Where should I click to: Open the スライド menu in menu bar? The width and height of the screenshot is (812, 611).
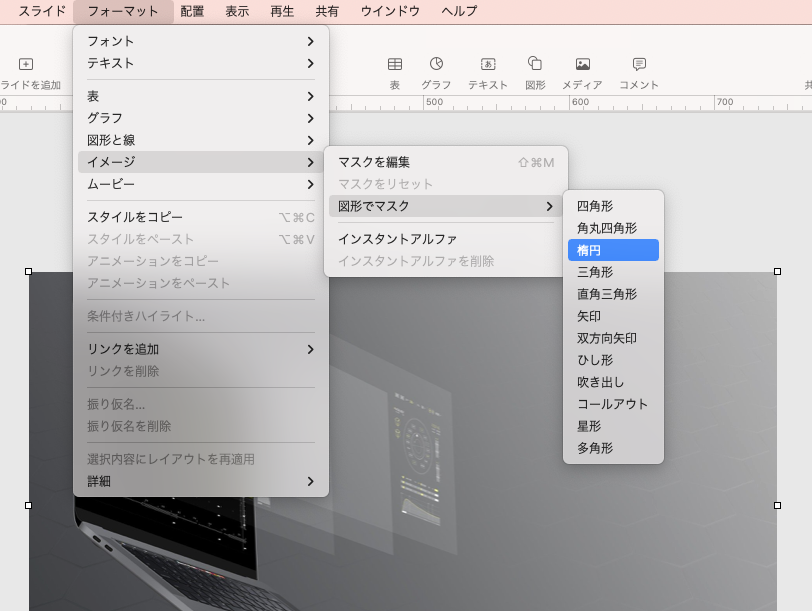point(42,11)
